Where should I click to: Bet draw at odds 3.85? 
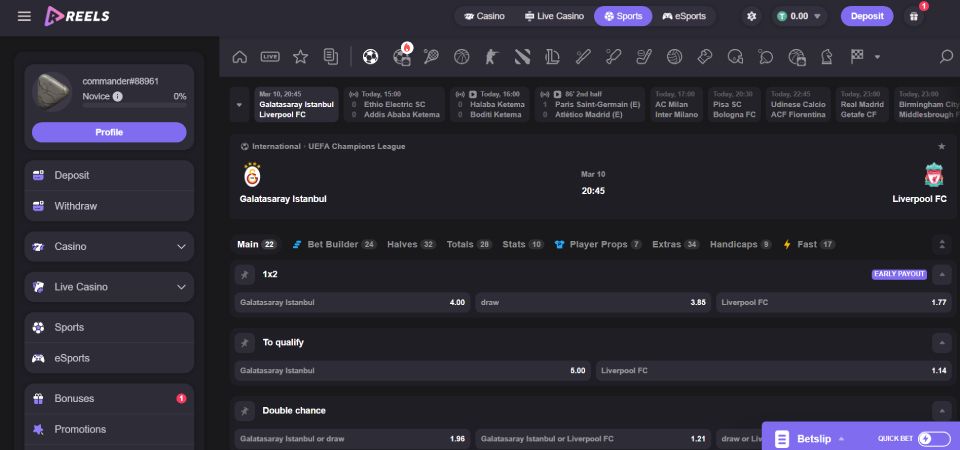click(x=593, y=302)
